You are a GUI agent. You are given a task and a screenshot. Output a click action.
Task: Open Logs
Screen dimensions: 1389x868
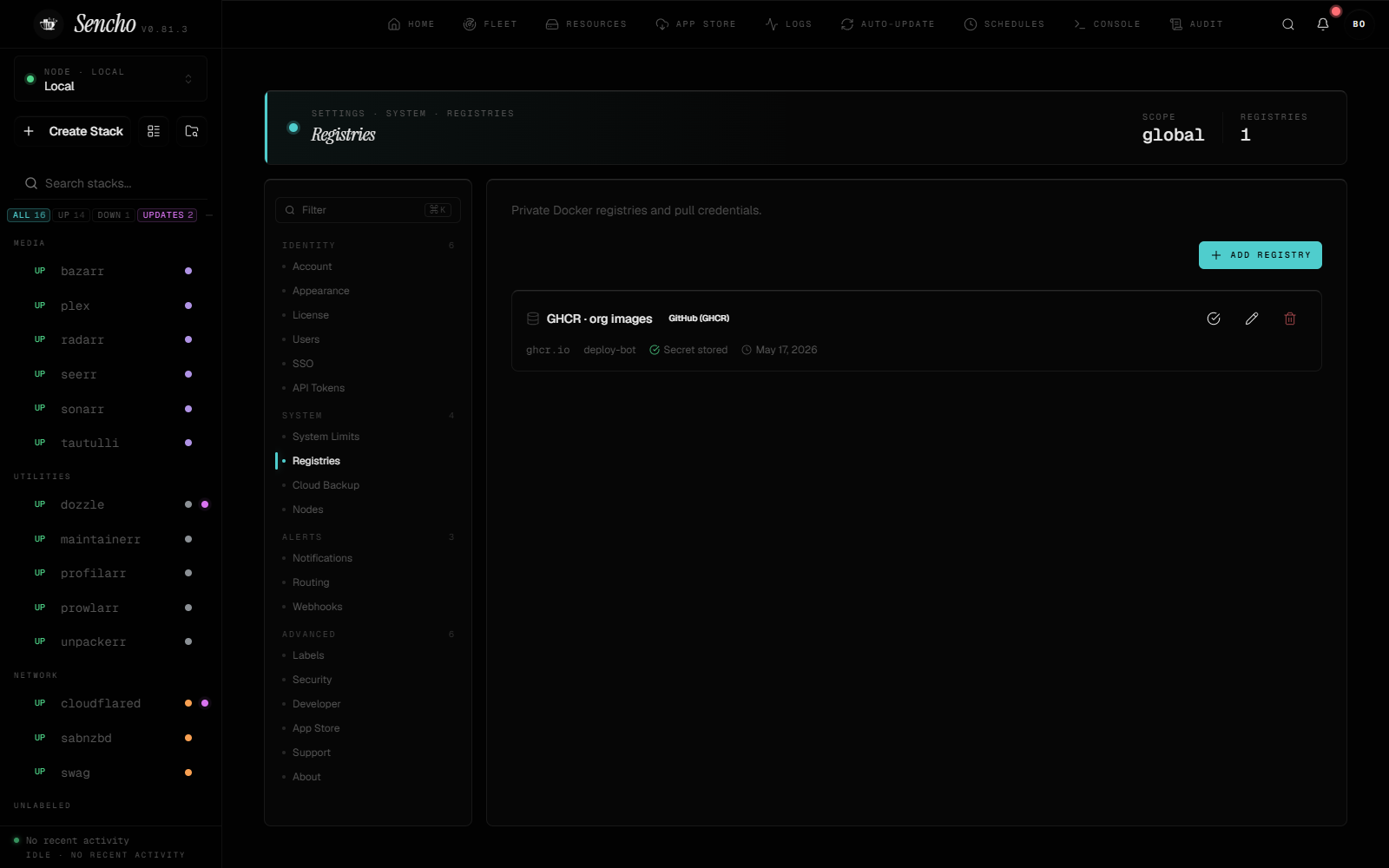pos(788,24)
